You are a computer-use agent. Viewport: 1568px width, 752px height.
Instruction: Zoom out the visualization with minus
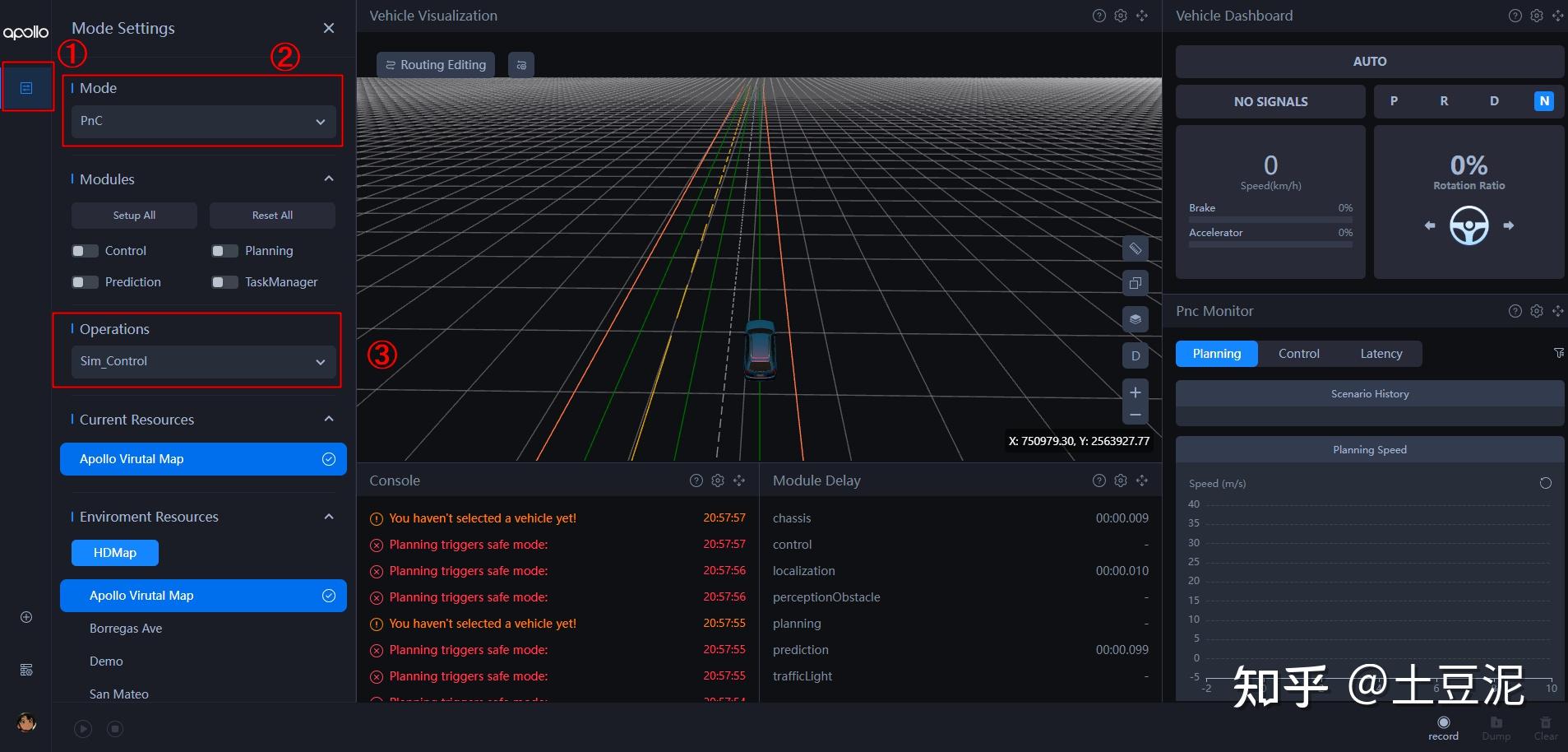1136,415
